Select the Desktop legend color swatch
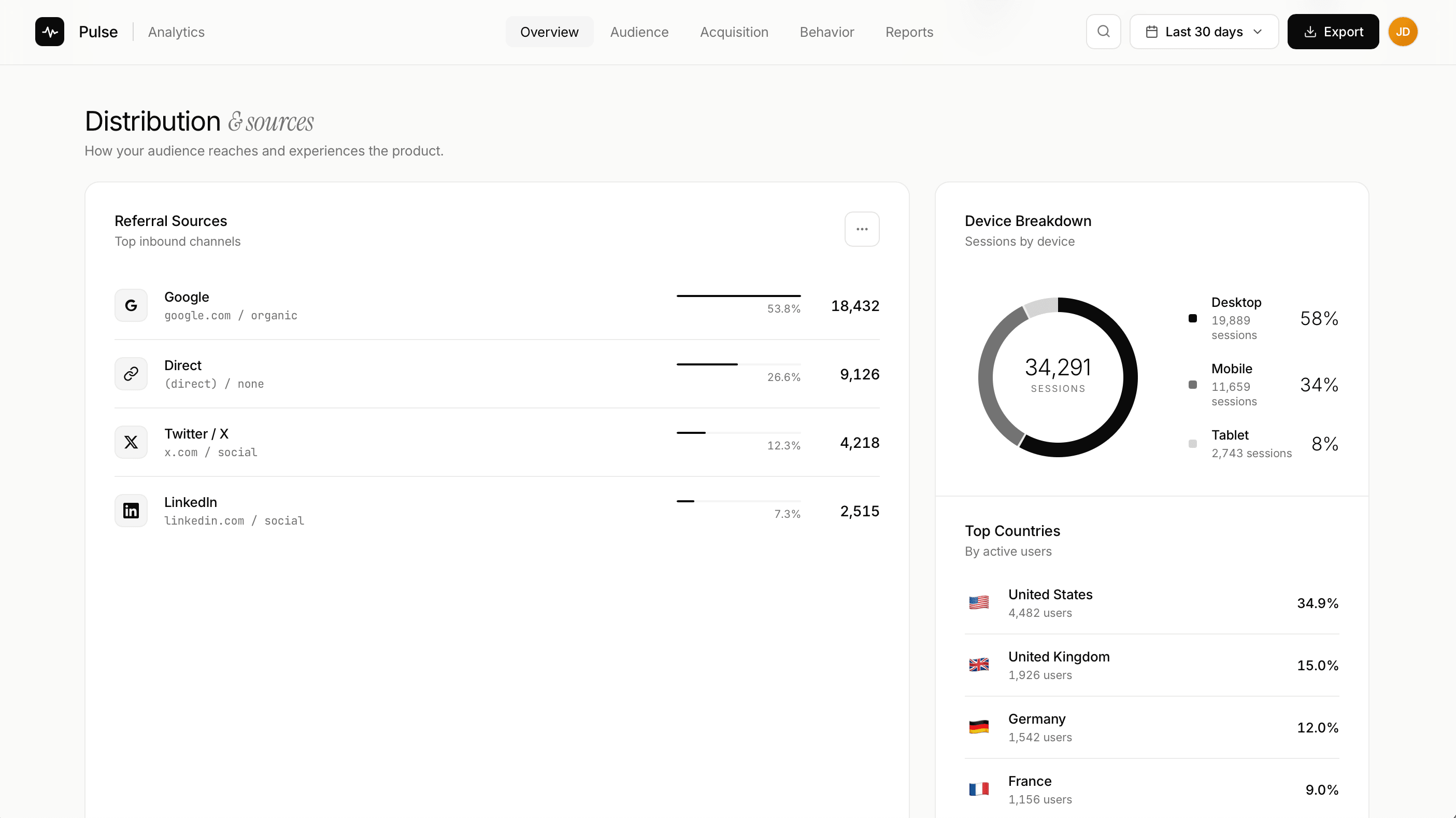The height and width of the screenshot is (818, 1456). (x=1193, y=318)
